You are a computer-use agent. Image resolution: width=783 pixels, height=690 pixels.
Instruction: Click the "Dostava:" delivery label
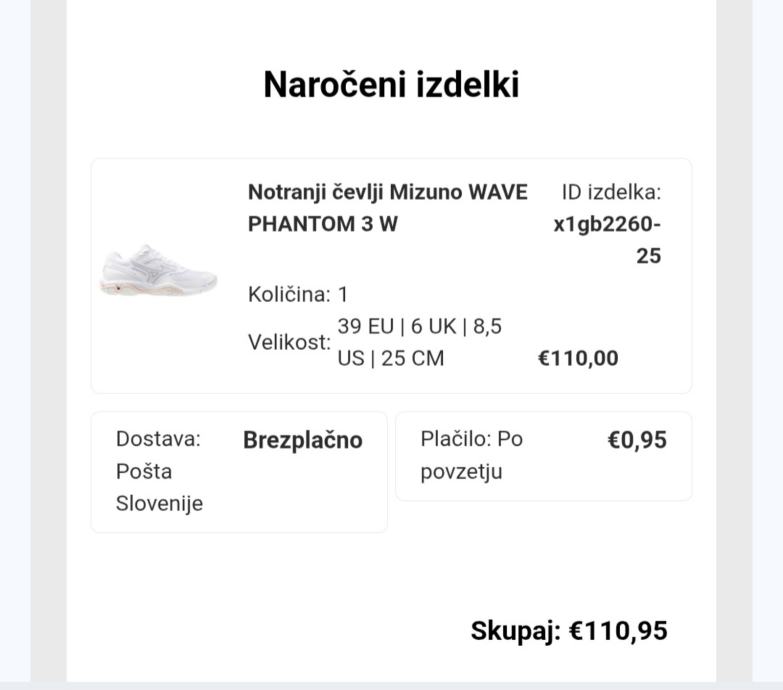158,439
